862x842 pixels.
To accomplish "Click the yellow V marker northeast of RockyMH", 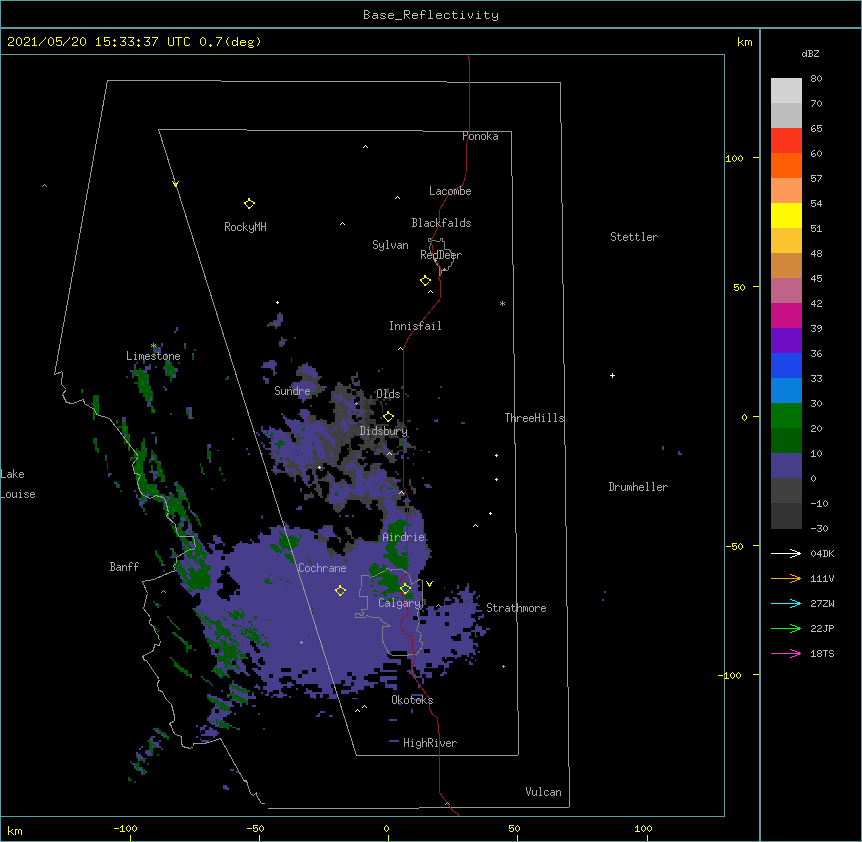I will (175, 184).
